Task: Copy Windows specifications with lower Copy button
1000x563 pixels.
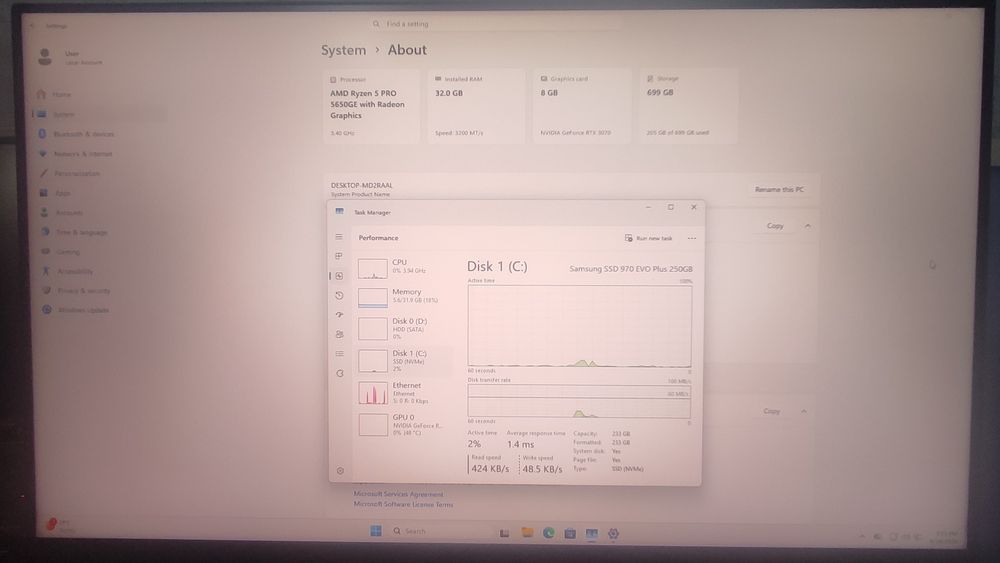Action: 772,411
